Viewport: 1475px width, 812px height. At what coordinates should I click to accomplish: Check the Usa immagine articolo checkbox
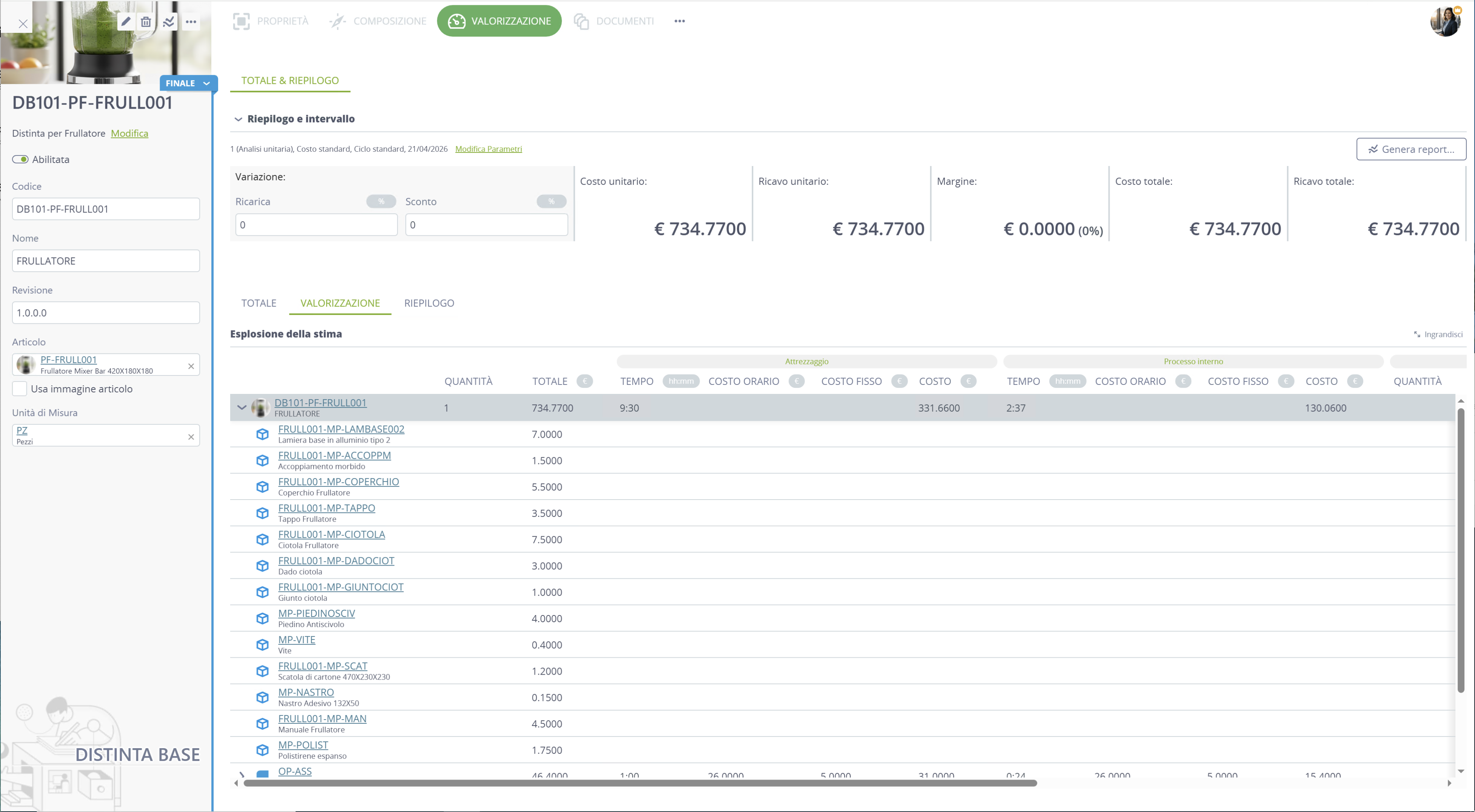pyautogui.click(x=20, y=389)
